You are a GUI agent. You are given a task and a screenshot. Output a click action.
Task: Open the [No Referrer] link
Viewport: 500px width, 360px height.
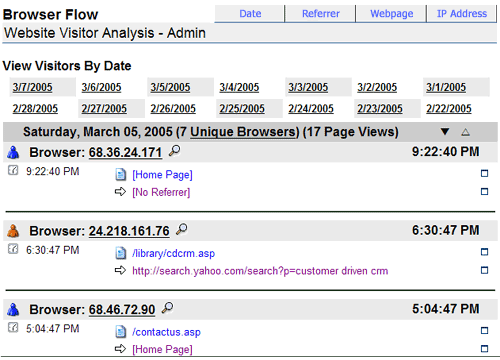(161, 192)
